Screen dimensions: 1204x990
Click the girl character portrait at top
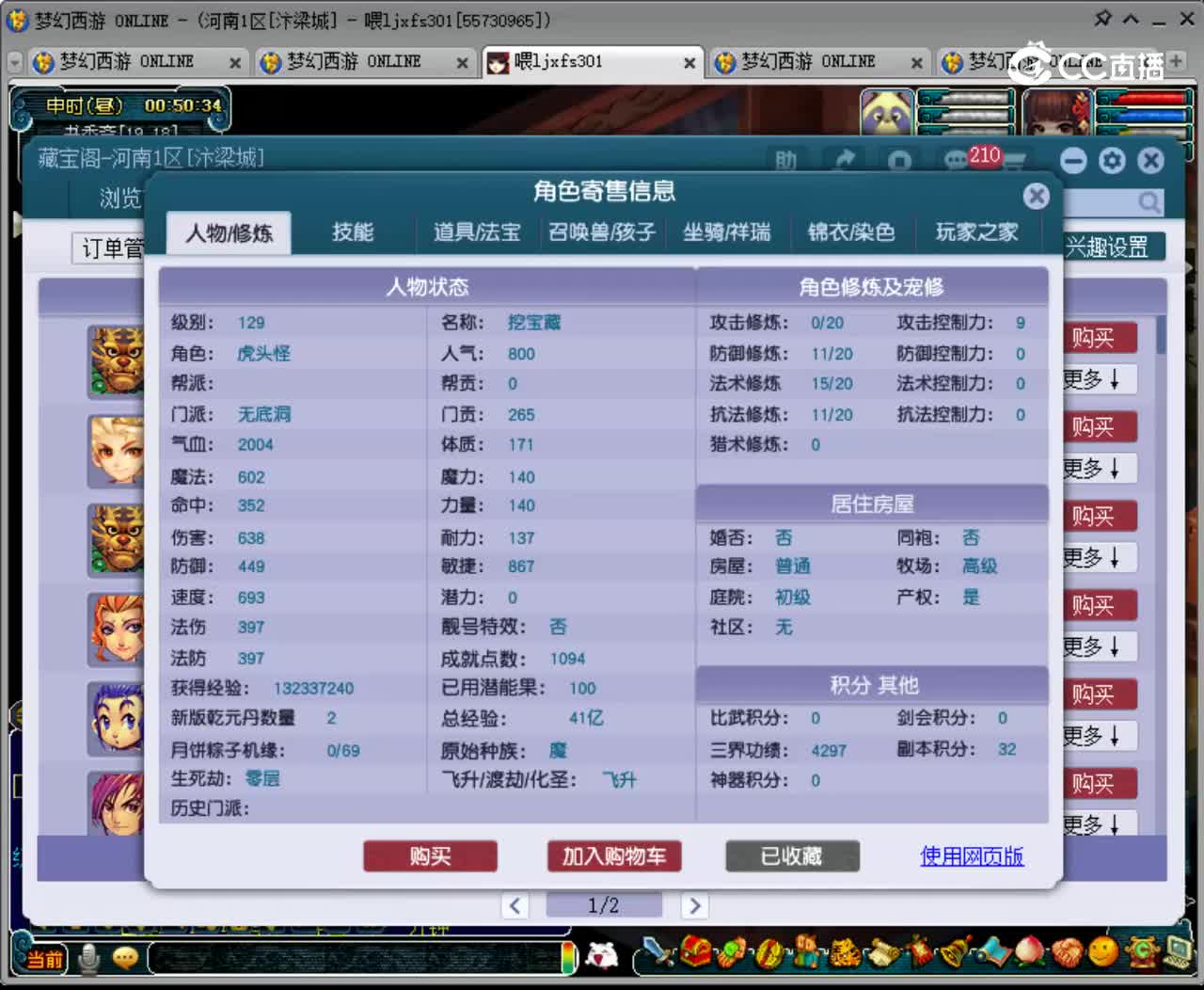pyautogui.click(x=1055, y=114)
